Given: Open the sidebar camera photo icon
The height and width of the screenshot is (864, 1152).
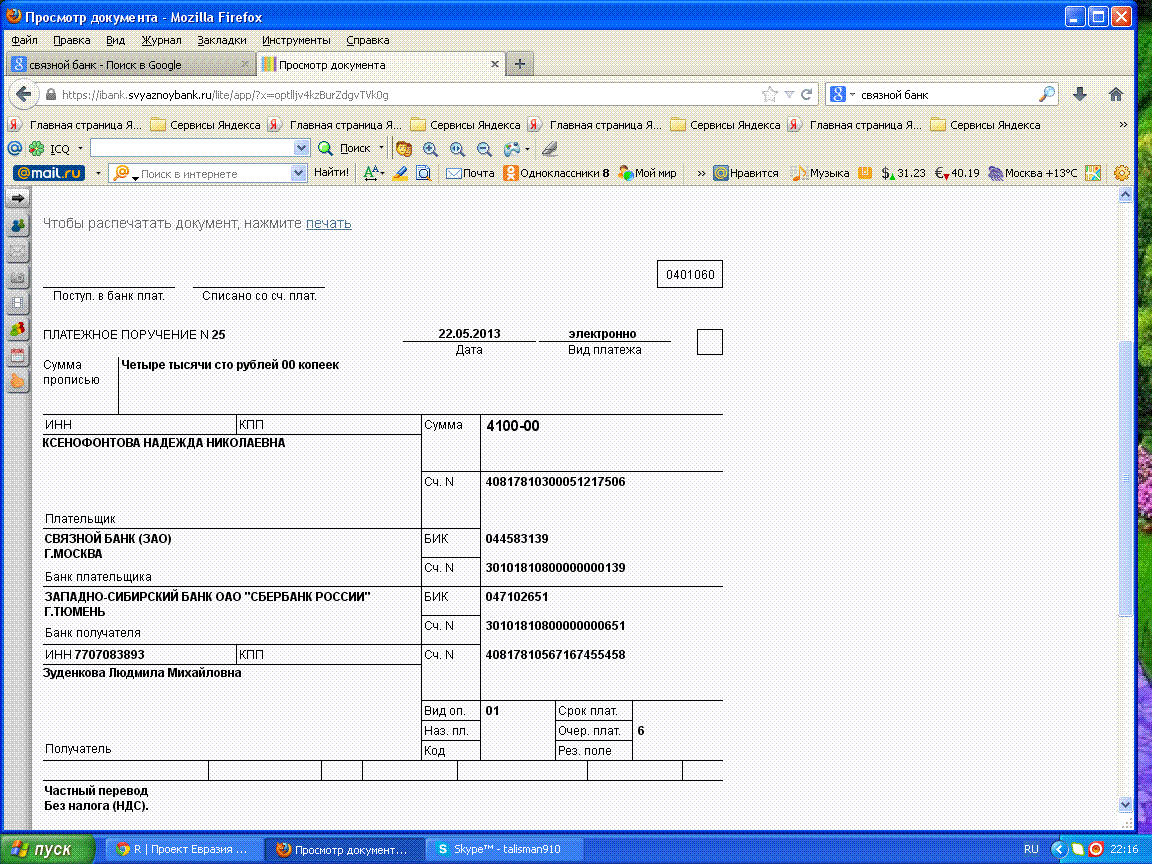Looking at the screenshot, I should point(18,278).
